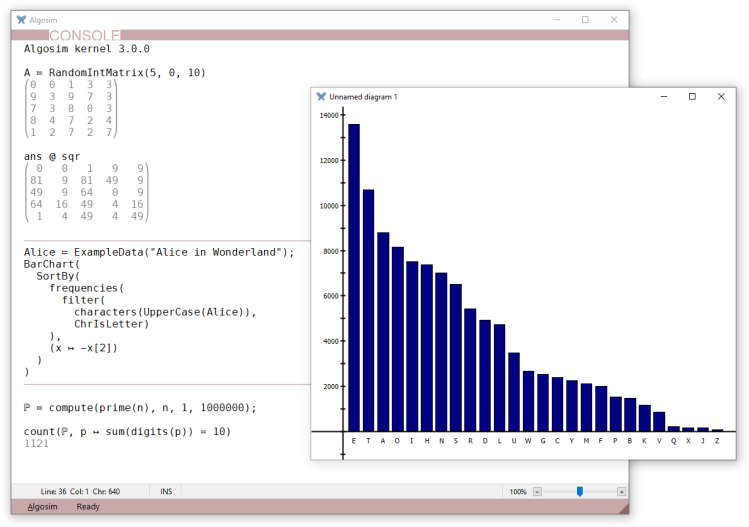This screenshot has height=527, width=749.
Task: Click the RandomIntMatrix(5, 0, 10) input line
Action: pos(115,72)
